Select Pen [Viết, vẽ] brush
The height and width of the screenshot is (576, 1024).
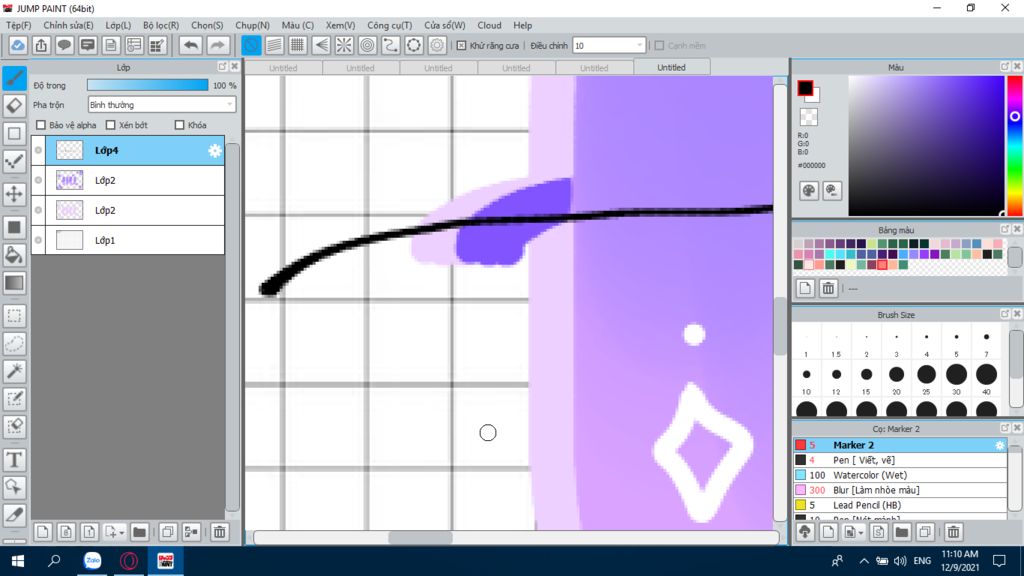[x=900, y=460]
